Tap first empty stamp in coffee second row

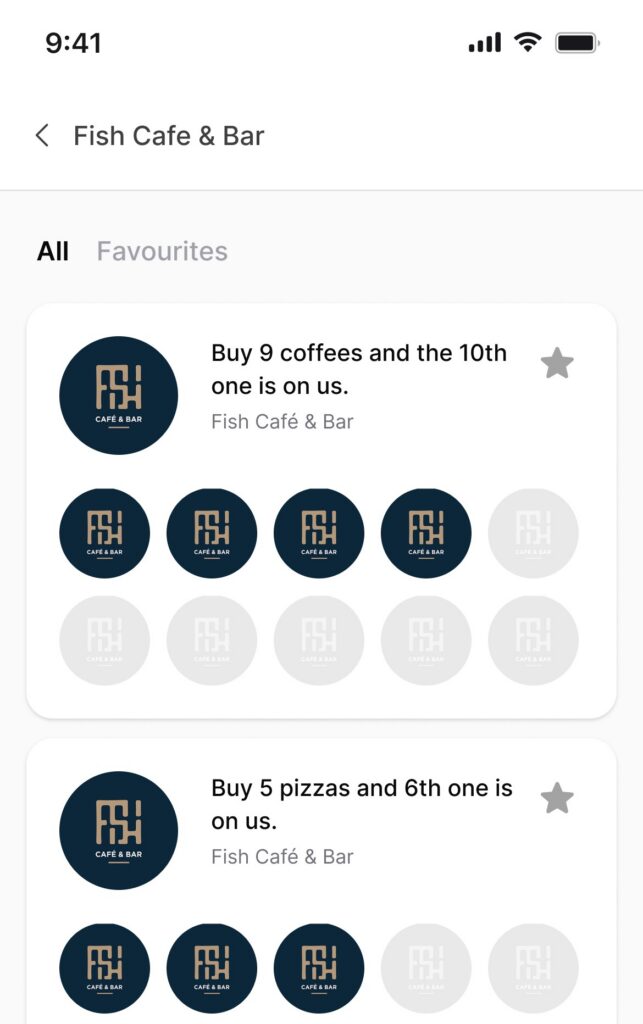pos(105,640)
